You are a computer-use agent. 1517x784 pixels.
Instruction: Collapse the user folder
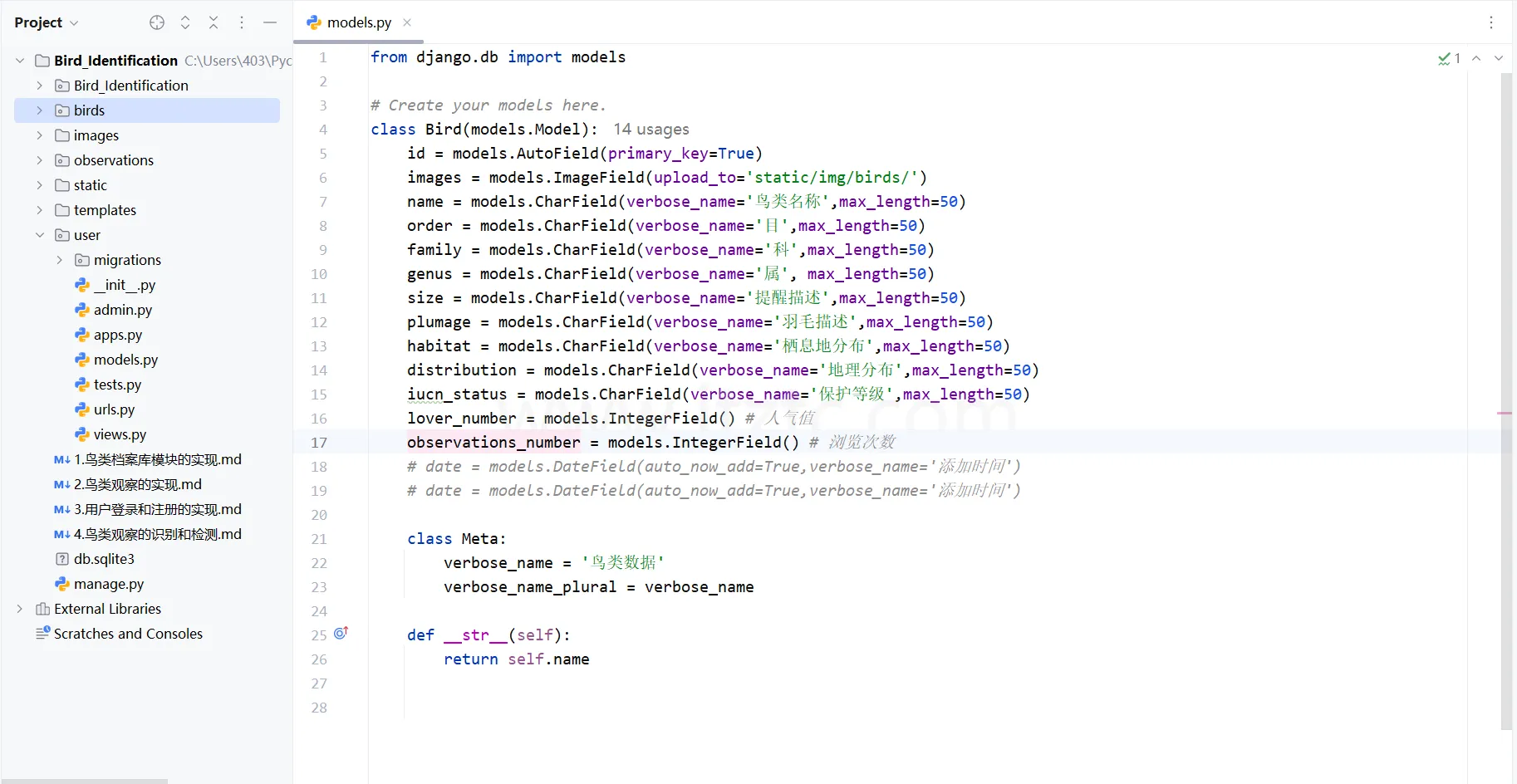[x=39, y=235]
